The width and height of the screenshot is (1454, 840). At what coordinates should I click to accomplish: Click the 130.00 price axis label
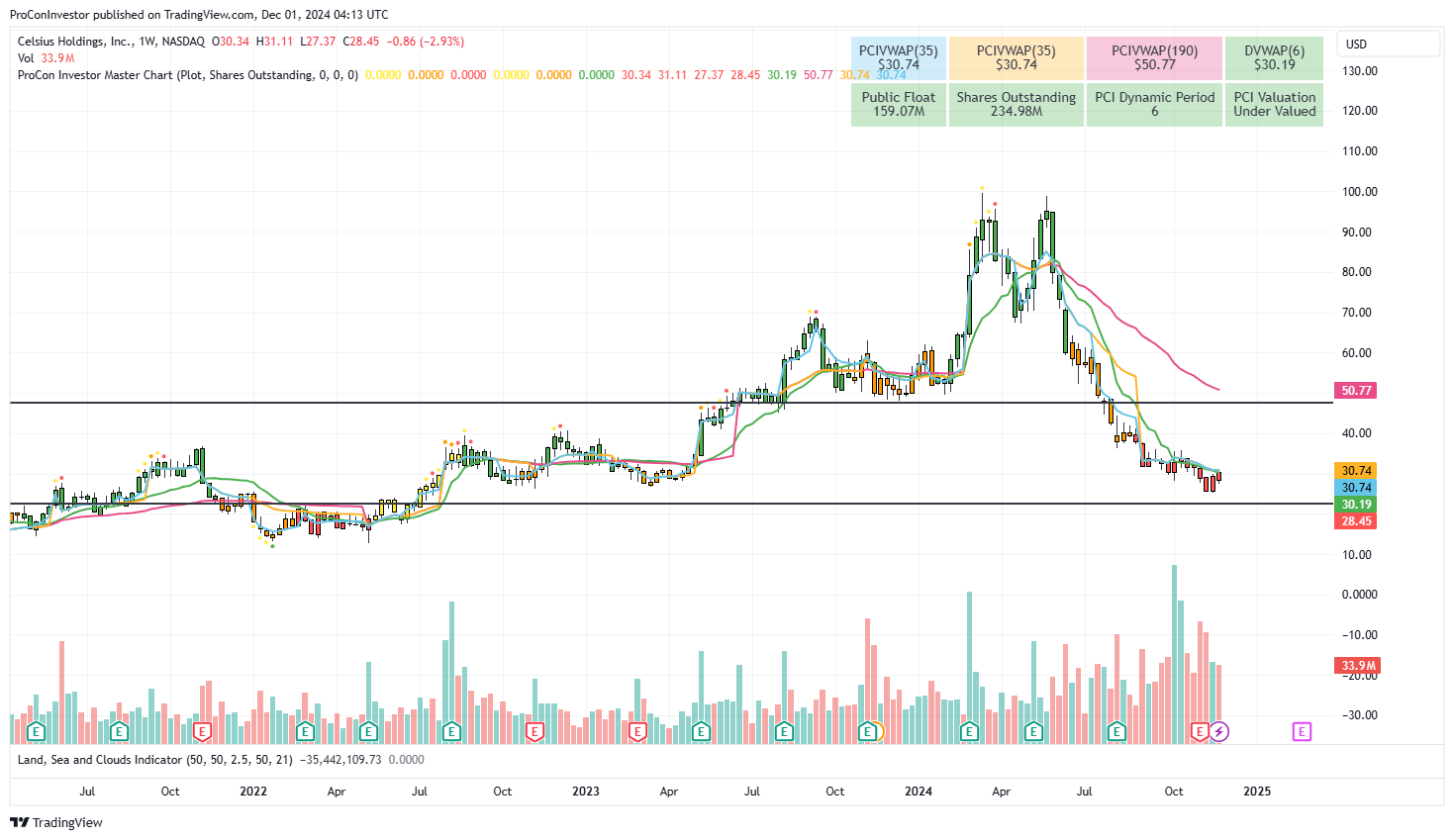point(1360,71)
